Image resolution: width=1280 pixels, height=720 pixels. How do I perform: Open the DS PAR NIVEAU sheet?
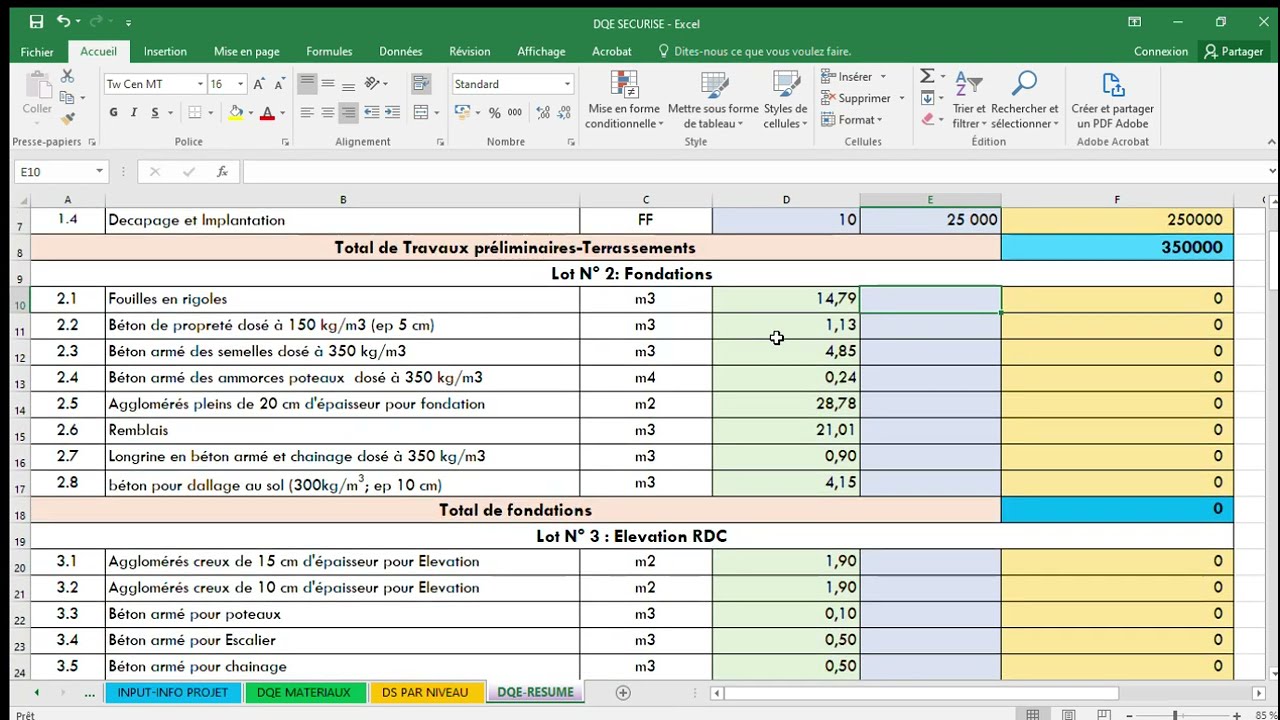tap(425, 692)
